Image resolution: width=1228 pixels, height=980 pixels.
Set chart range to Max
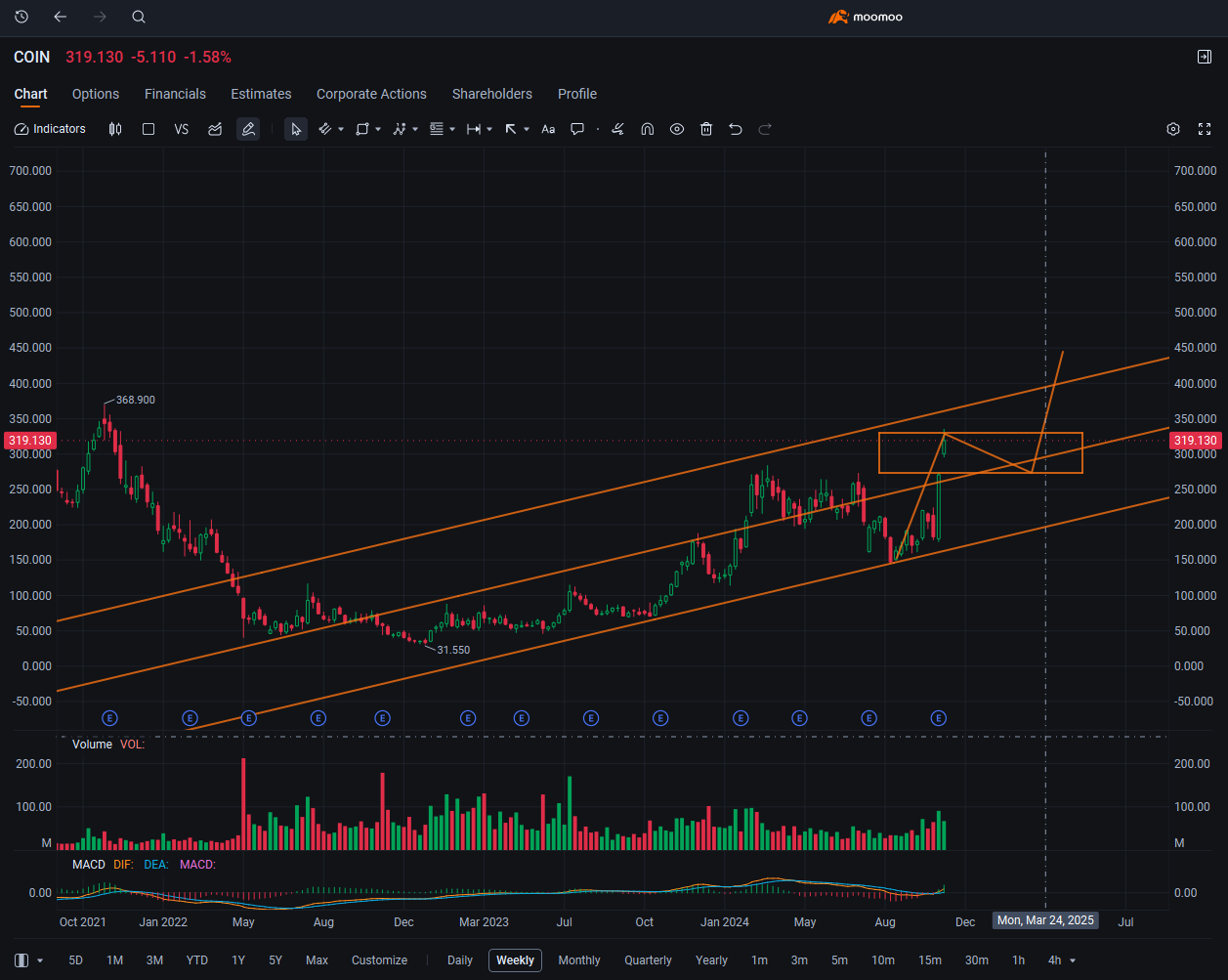pos(317,960)
